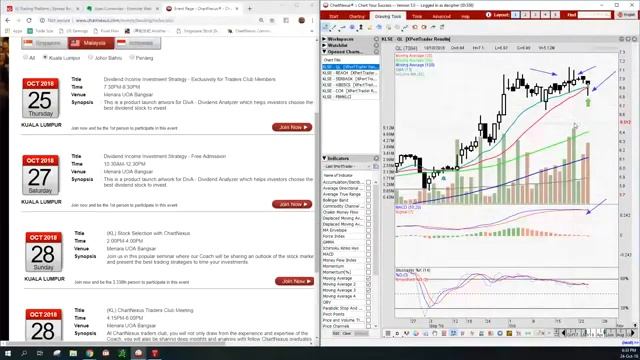Open the Help tab in ChartNexus
Image resolution: width=640 pixels, height=360 pixels.
pos(465,16)
